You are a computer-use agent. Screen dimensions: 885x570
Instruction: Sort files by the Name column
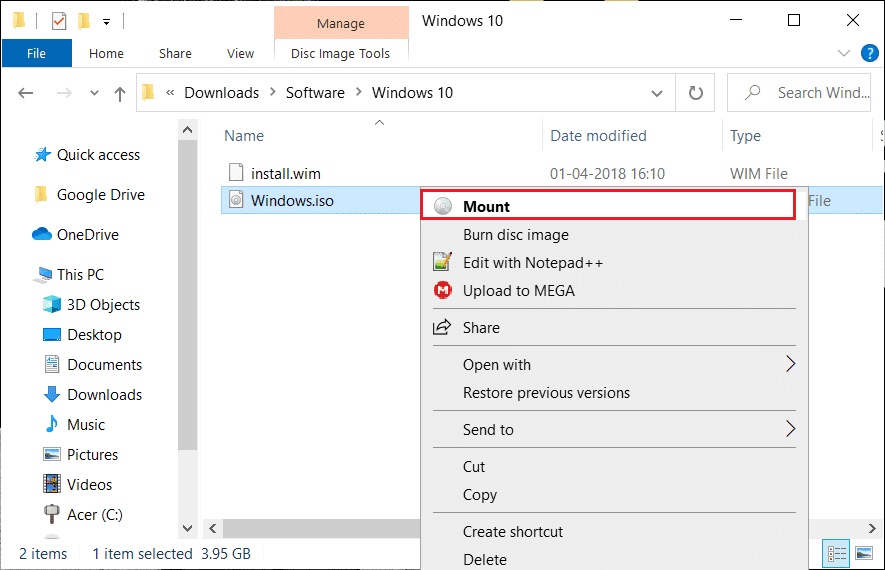coord(244,136)
